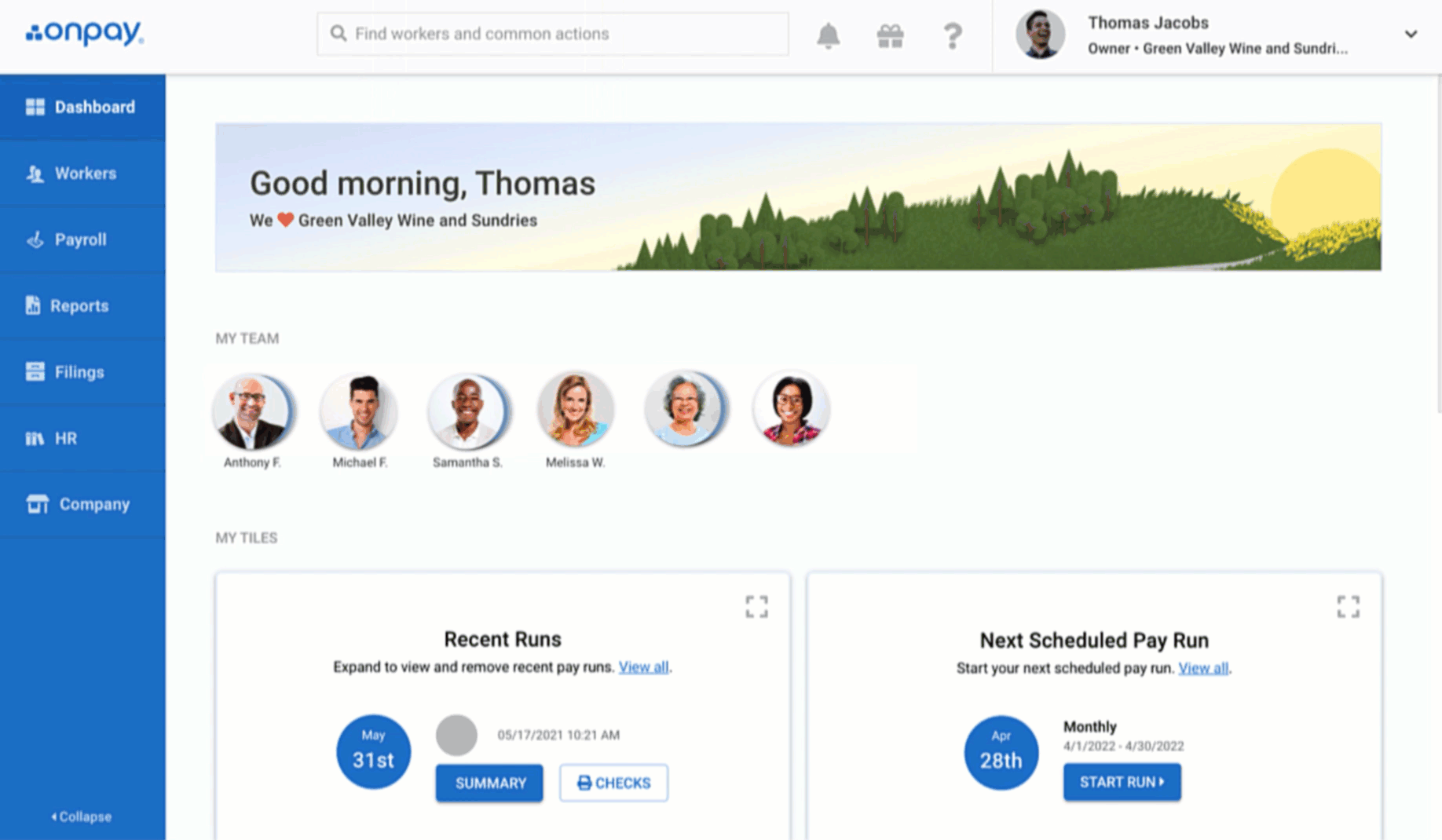Image resolution: width=1442 pixels, height=840 pixels.
Task: Click the gray circle beside the run date
Action: pyautogui.click(x=456, y=735)
